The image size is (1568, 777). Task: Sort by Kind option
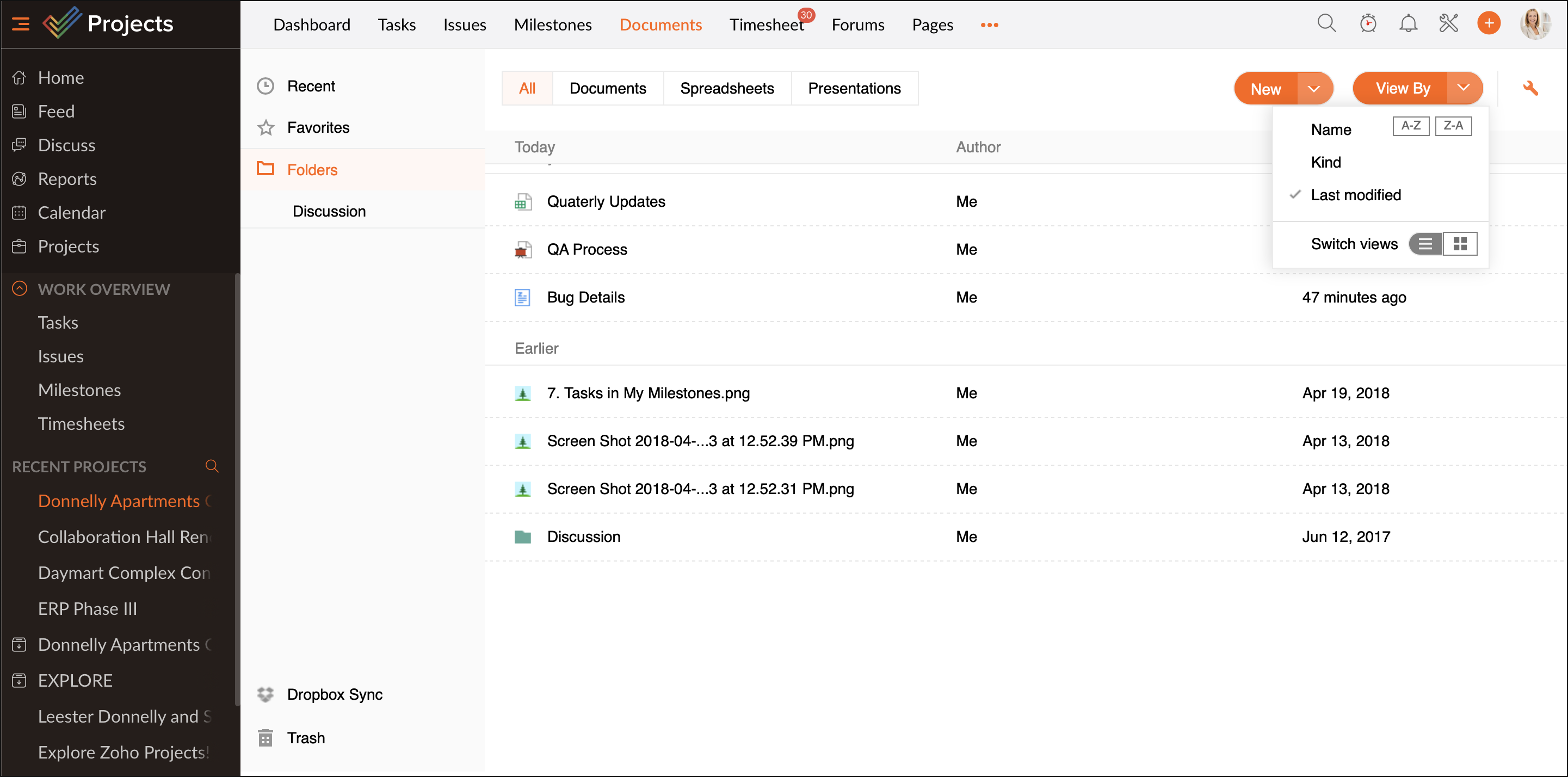[x=1326, y=162]
